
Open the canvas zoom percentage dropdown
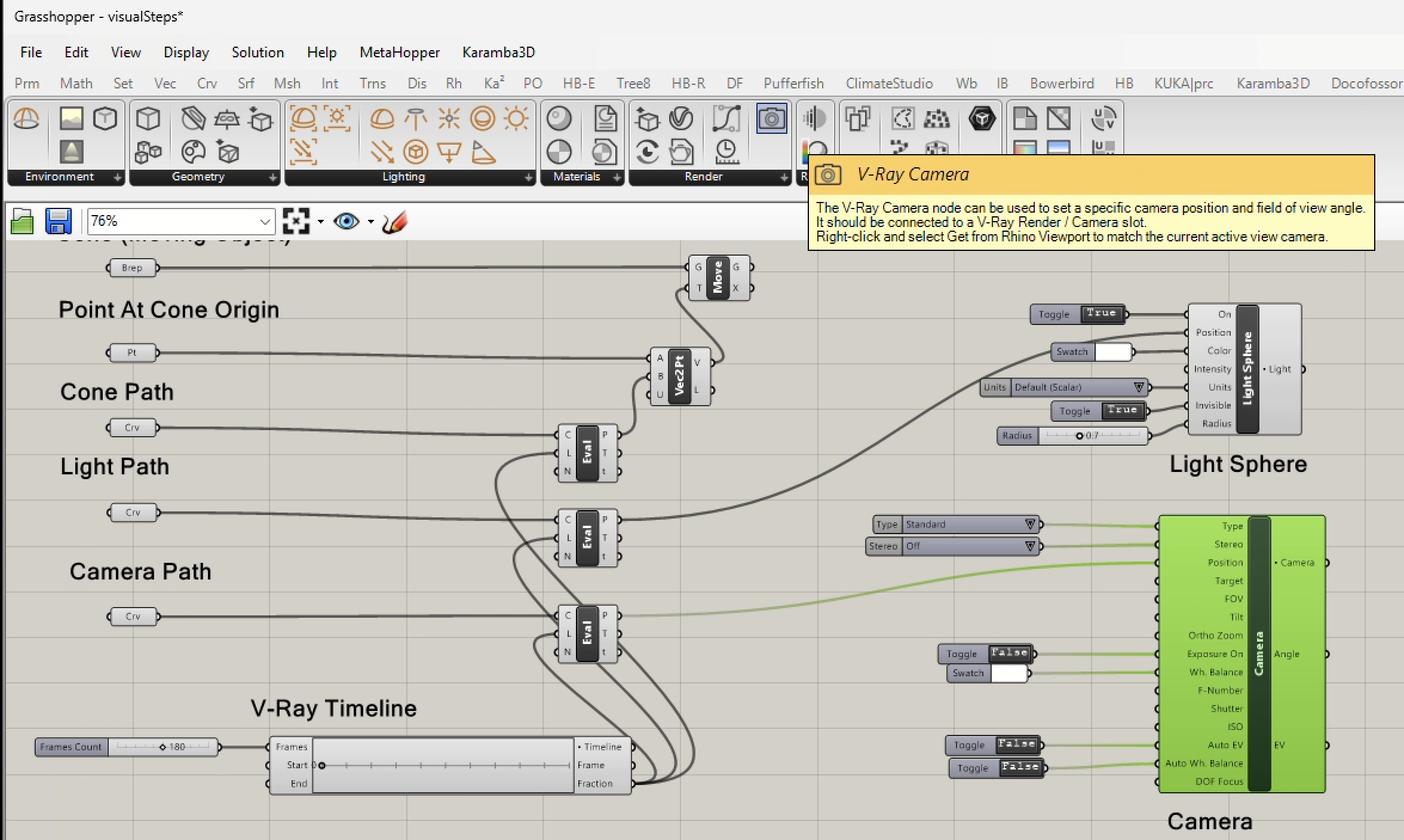264,222
